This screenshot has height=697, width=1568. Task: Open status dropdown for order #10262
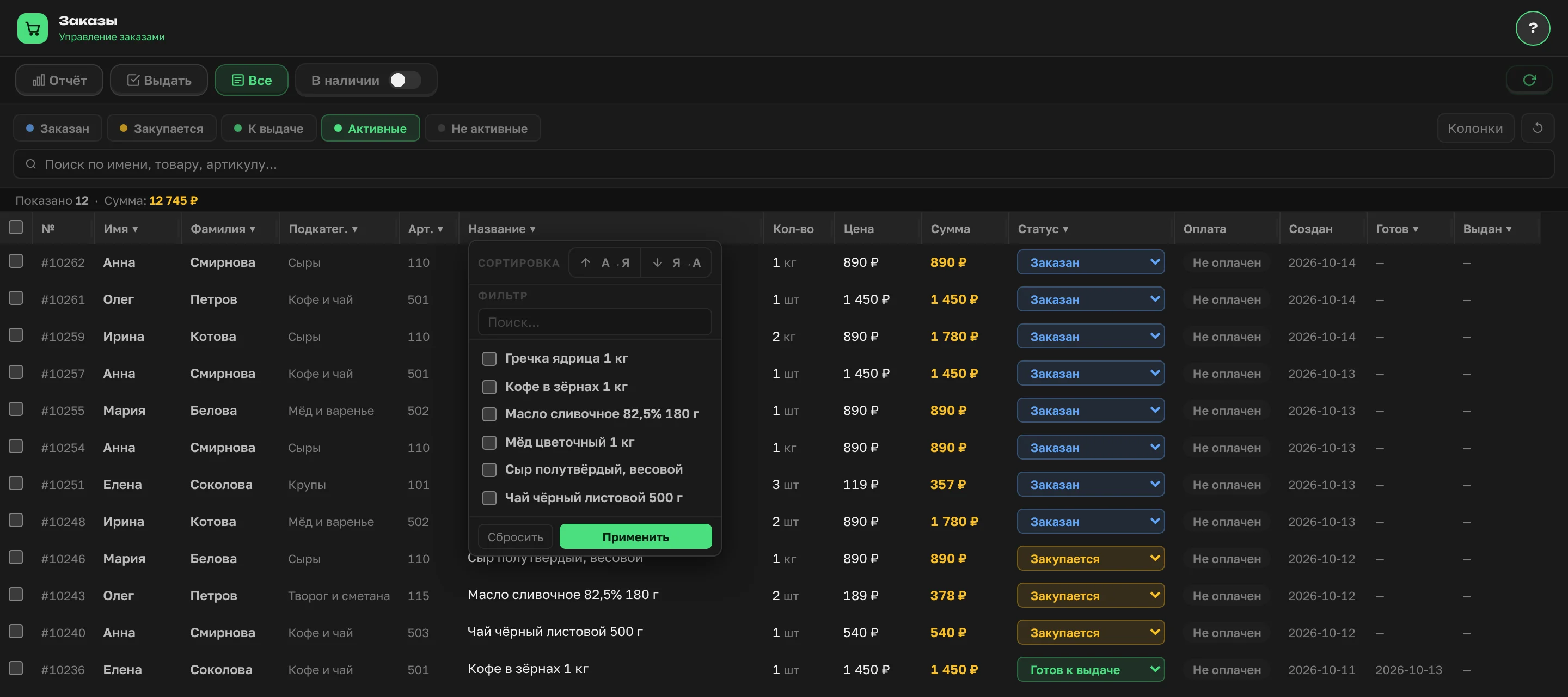[1090, 262]
